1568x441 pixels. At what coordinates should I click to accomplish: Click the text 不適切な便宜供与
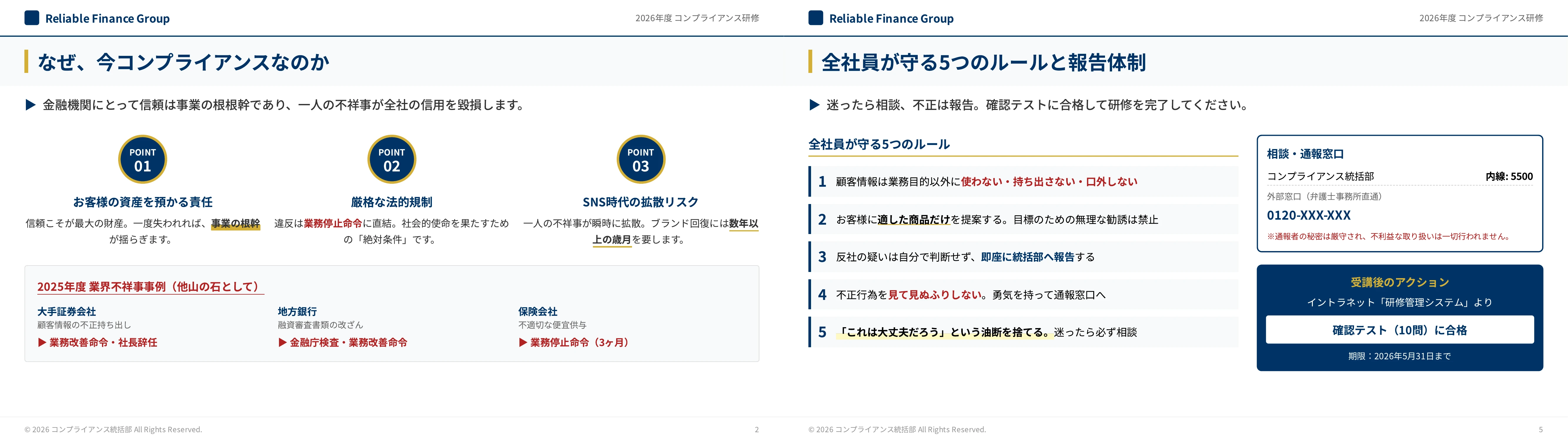(x=552, y=325)
